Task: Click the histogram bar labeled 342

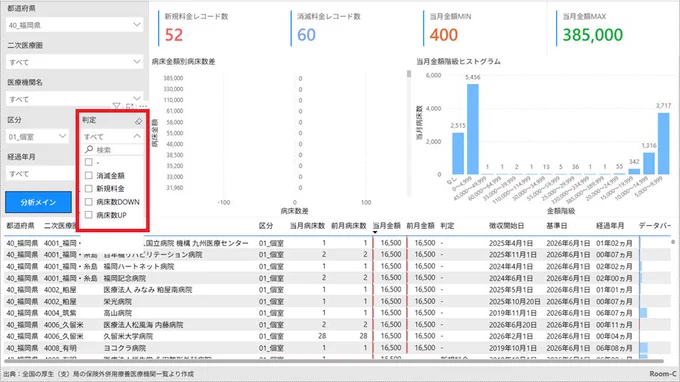Action: coord(634,172)
